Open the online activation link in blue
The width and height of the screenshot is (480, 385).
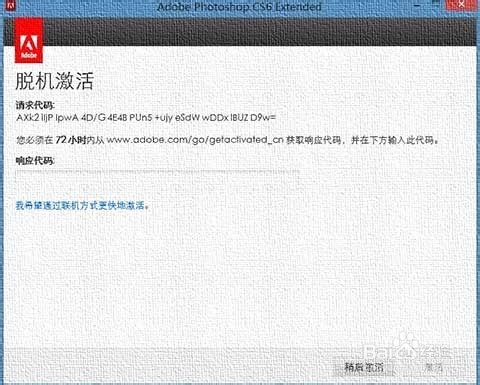(x=80, y=205)
